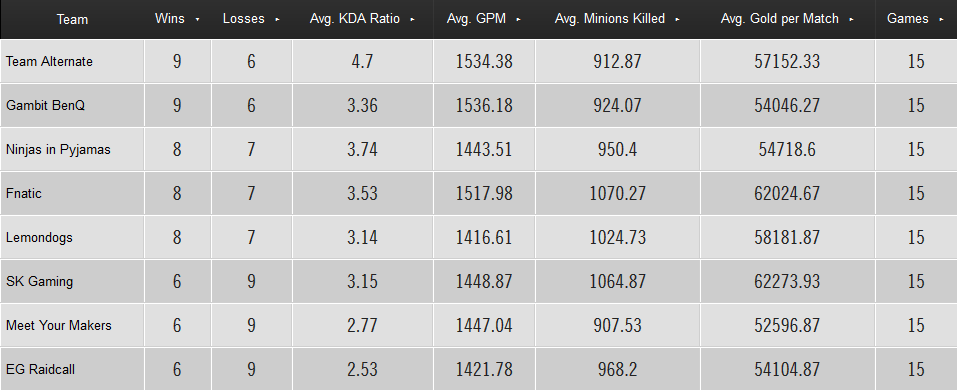Screen dimensions: 957x390
Task: Click the Avg. Gold per Match sort arrow
Action: point(851,20)
